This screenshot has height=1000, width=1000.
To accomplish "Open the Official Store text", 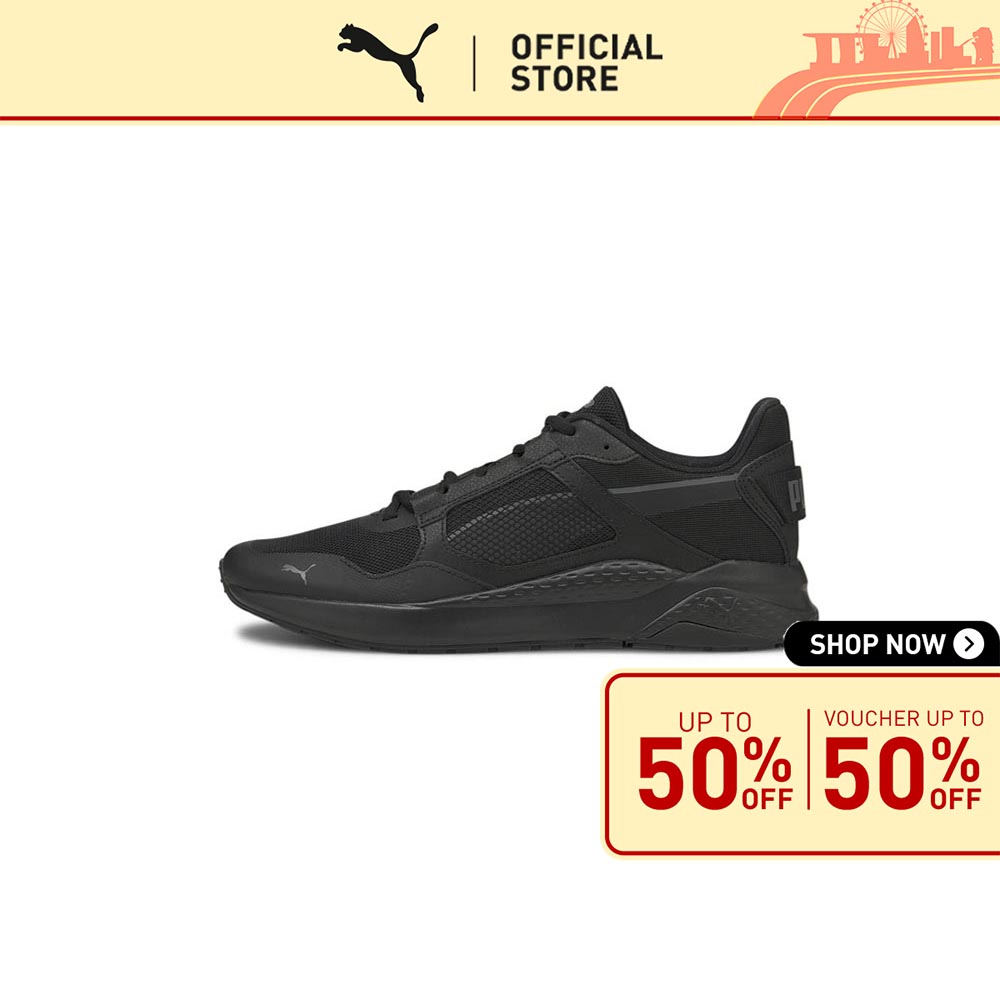I will click(x=586, y=62).
